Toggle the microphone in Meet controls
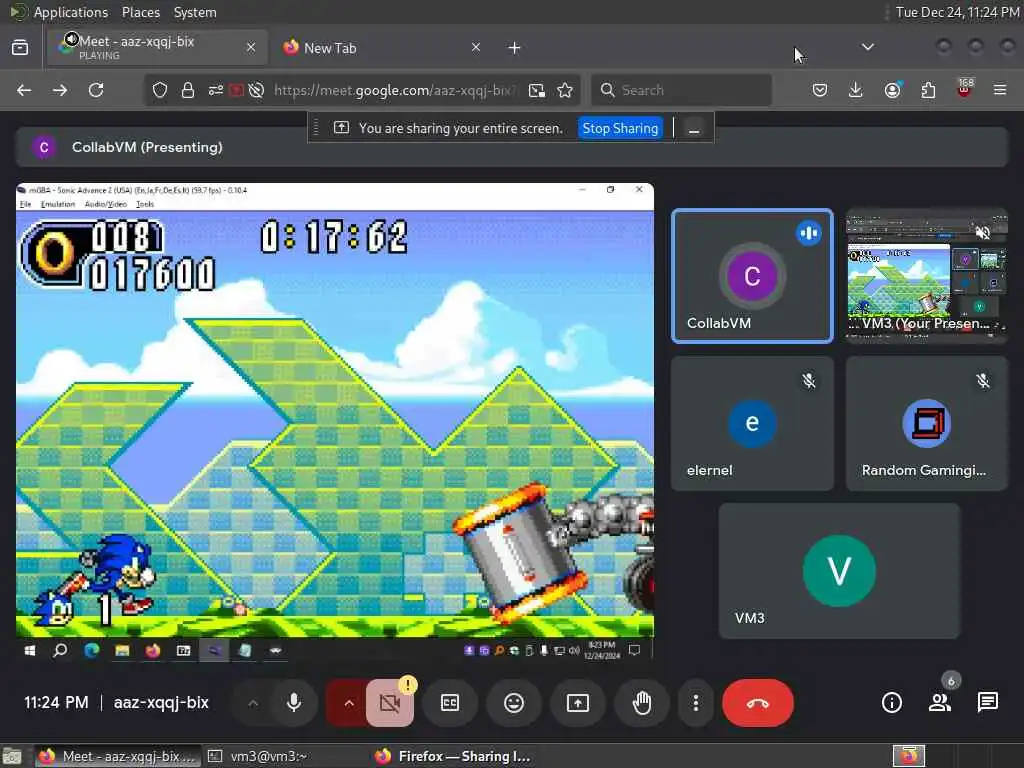This screenshot has width=1024, height=768. point(294,703)
